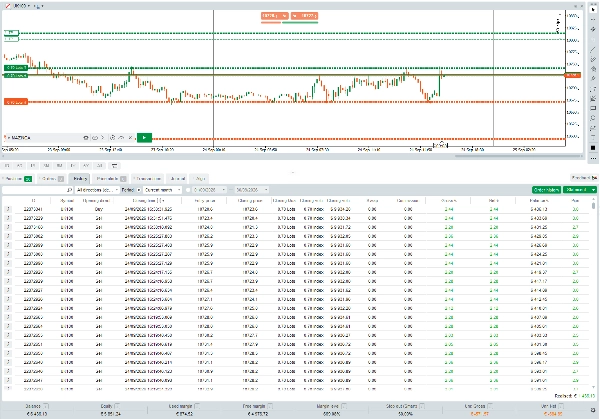Click the green Order history button
Screen dimensions: 600x419
click(x=546, y=190)
